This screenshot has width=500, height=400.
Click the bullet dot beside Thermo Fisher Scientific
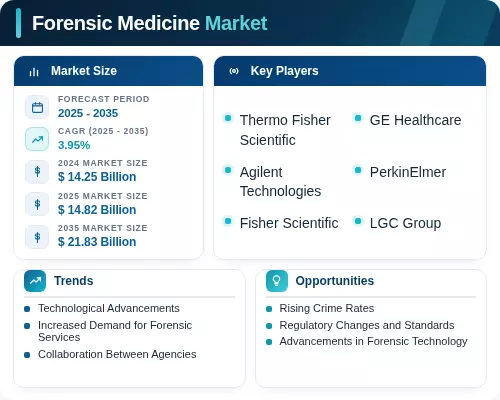pyautogui.click(x=228, y=118)
